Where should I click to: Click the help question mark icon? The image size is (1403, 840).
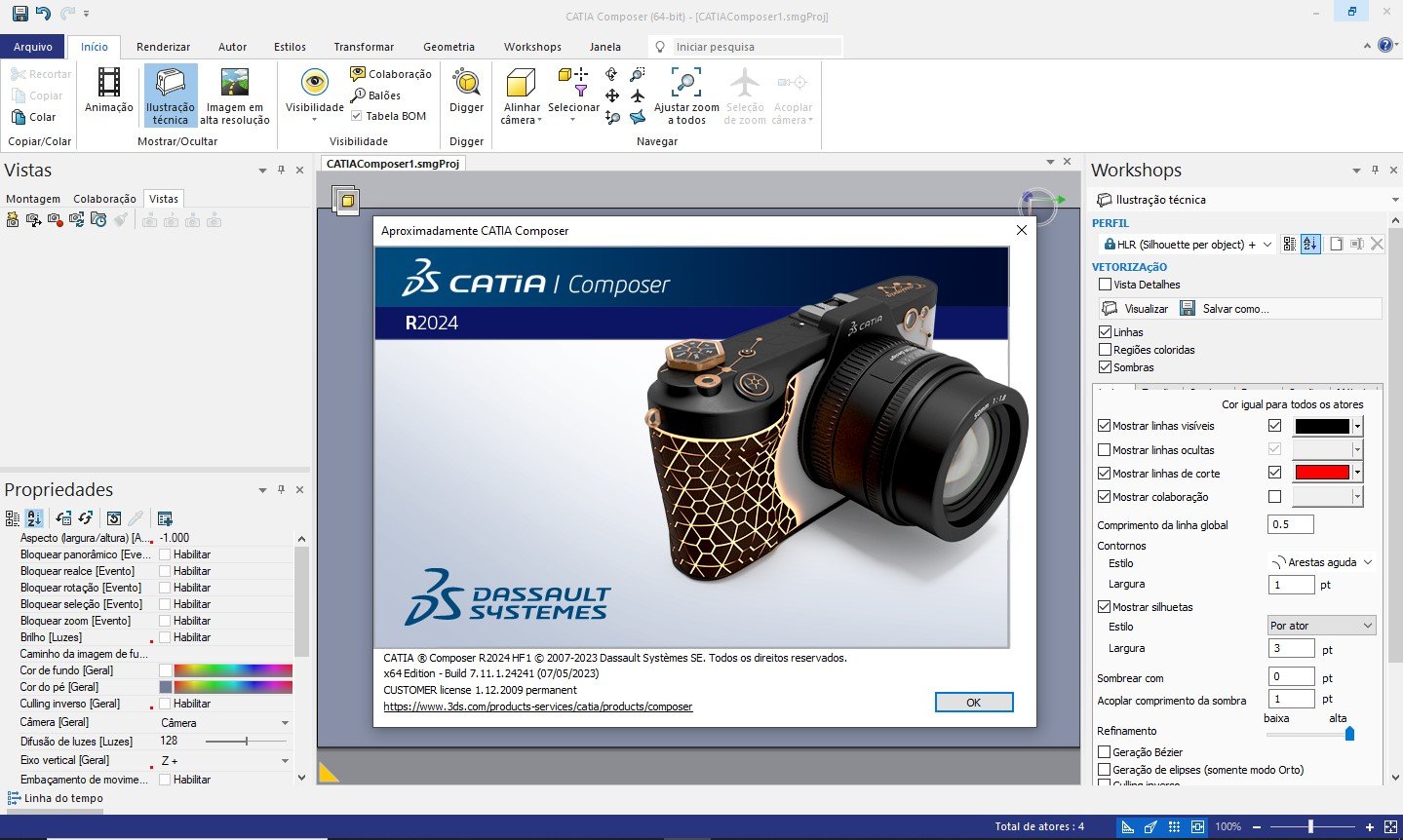(1386, 46)
